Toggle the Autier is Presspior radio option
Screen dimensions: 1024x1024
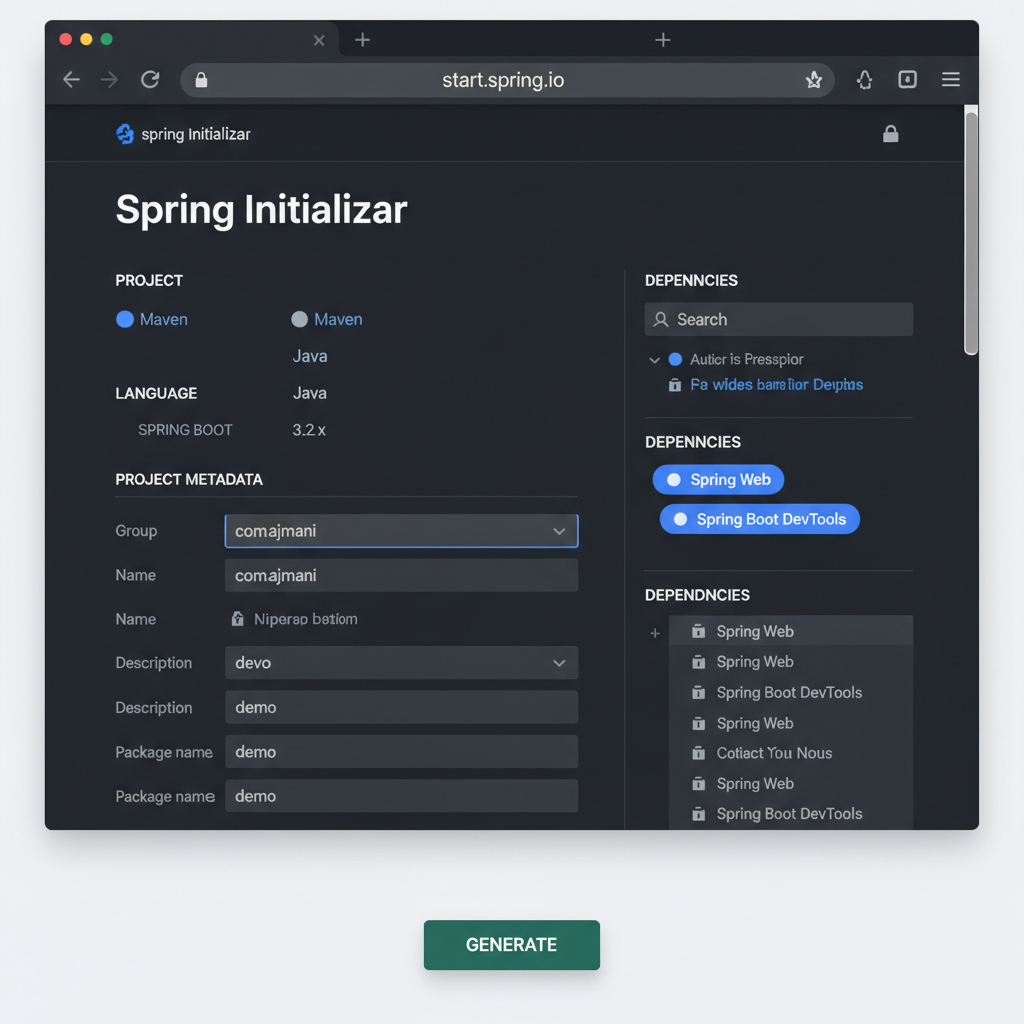(675, 359)
